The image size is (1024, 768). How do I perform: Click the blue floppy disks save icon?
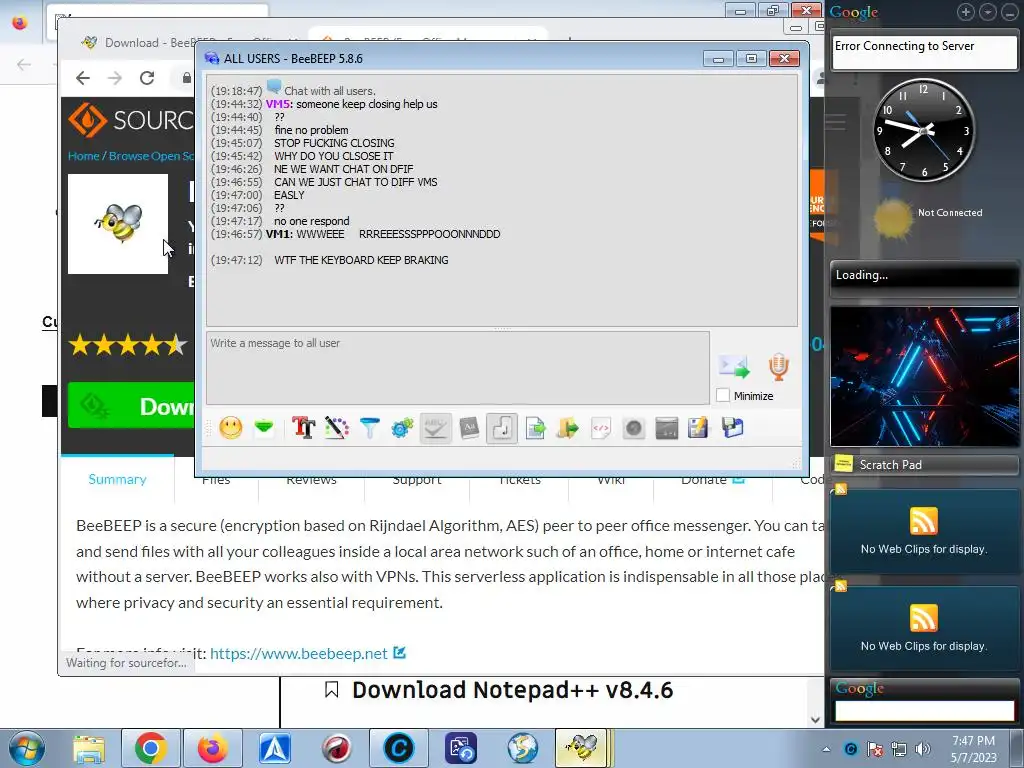pos(733,428)
